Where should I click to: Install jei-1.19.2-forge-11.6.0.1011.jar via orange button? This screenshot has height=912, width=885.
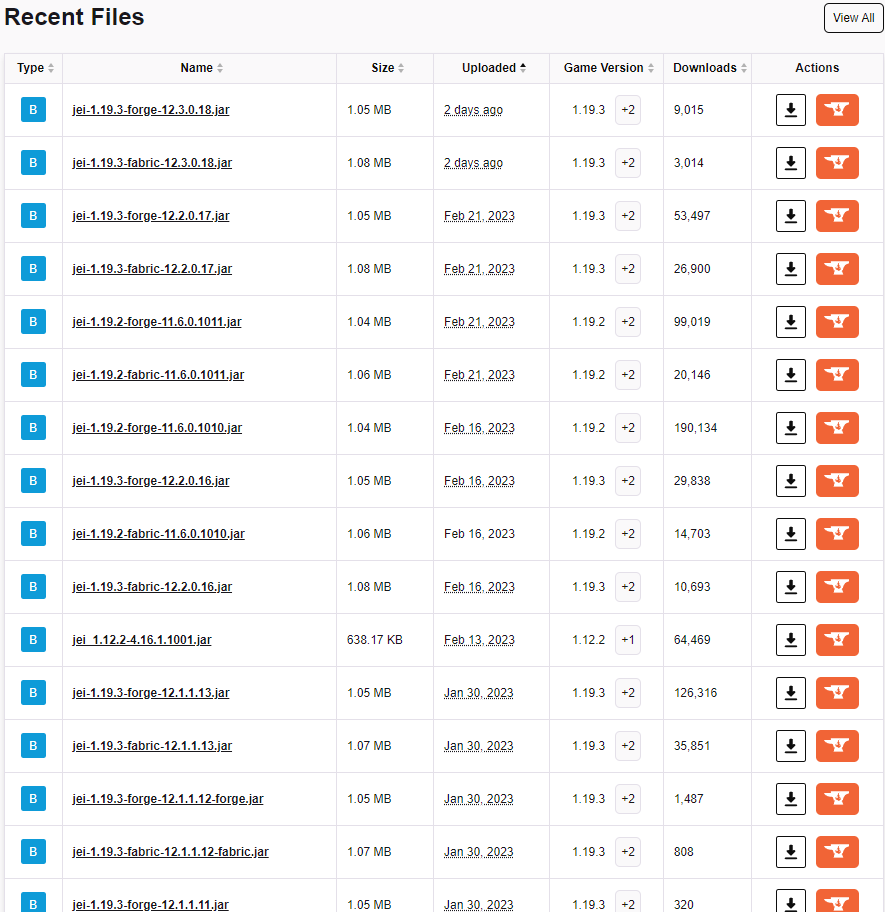(x=837, y=322)
